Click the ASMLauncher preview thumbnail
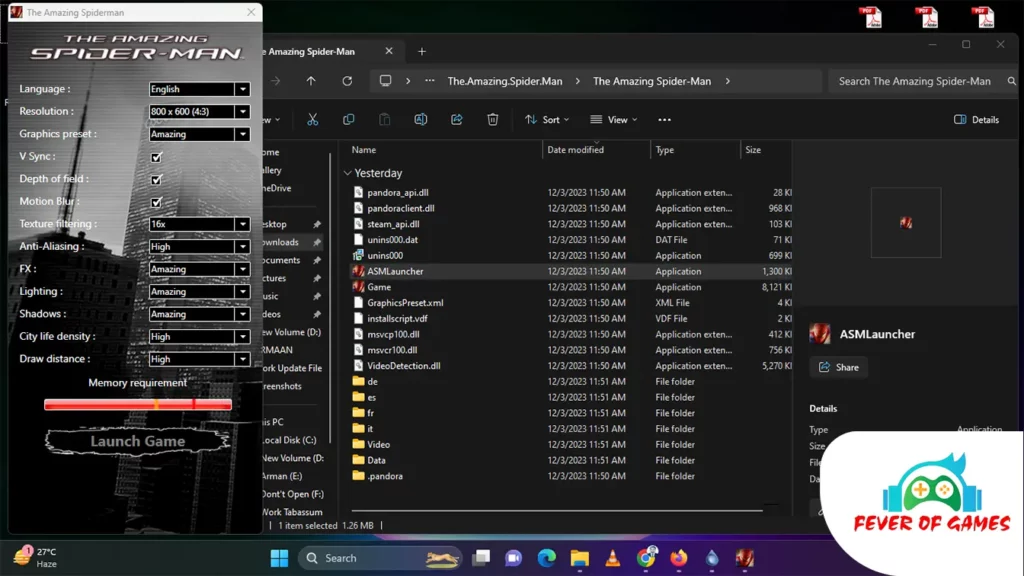This screenshot has width=1024, height=576. click(x=906, y=223)
